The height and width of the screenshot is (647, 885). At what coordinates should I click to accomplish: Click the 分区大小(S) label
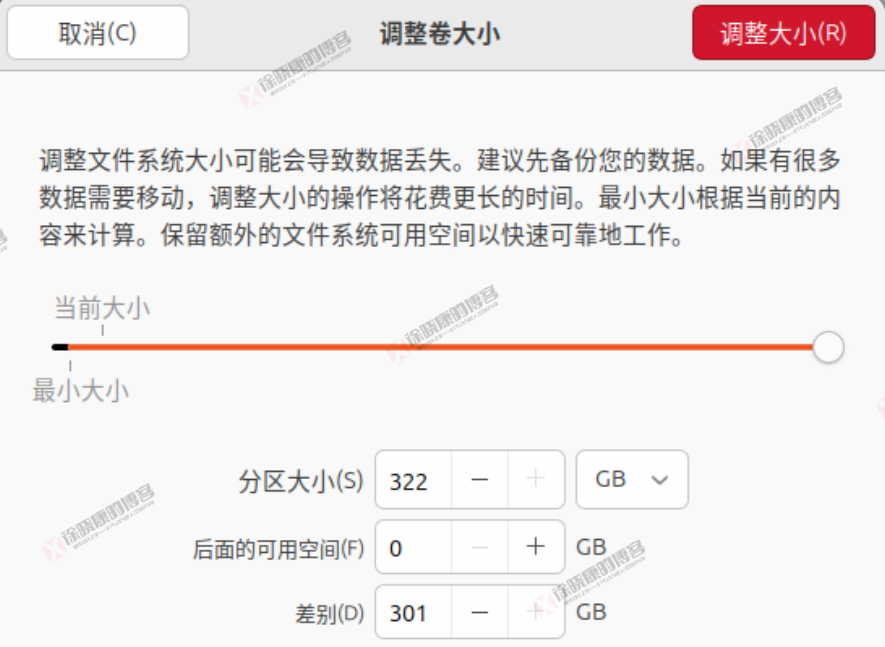[301, 482]
